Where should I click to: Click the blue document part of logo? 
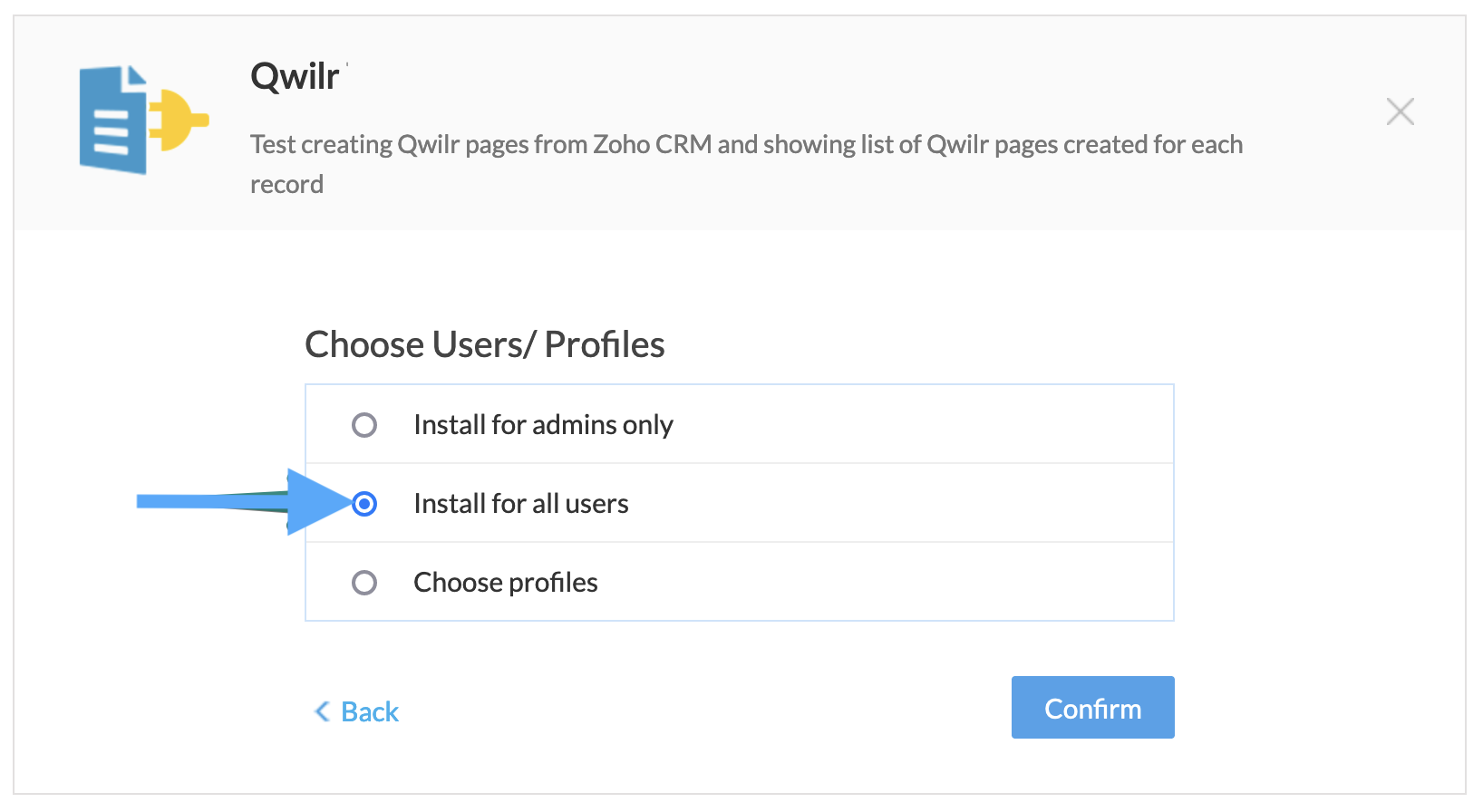point(112,122)
